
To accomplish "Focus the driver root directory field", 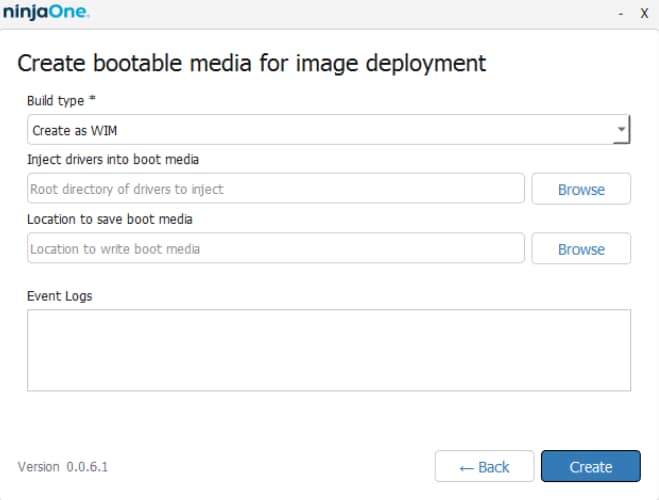I will point(275,189).
